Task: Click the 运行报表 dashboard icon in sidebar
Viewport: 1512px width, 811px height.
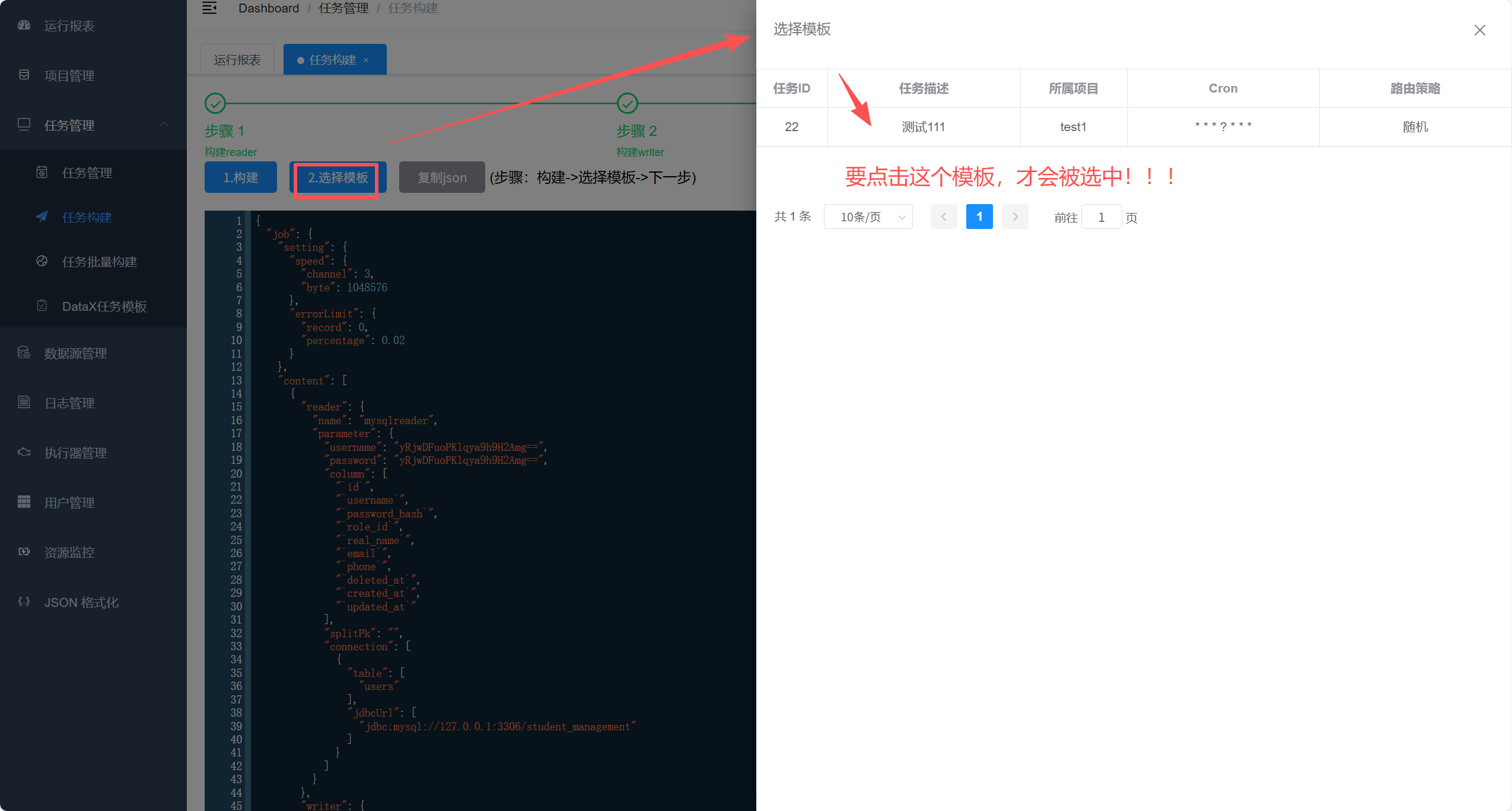Action: 24,26
